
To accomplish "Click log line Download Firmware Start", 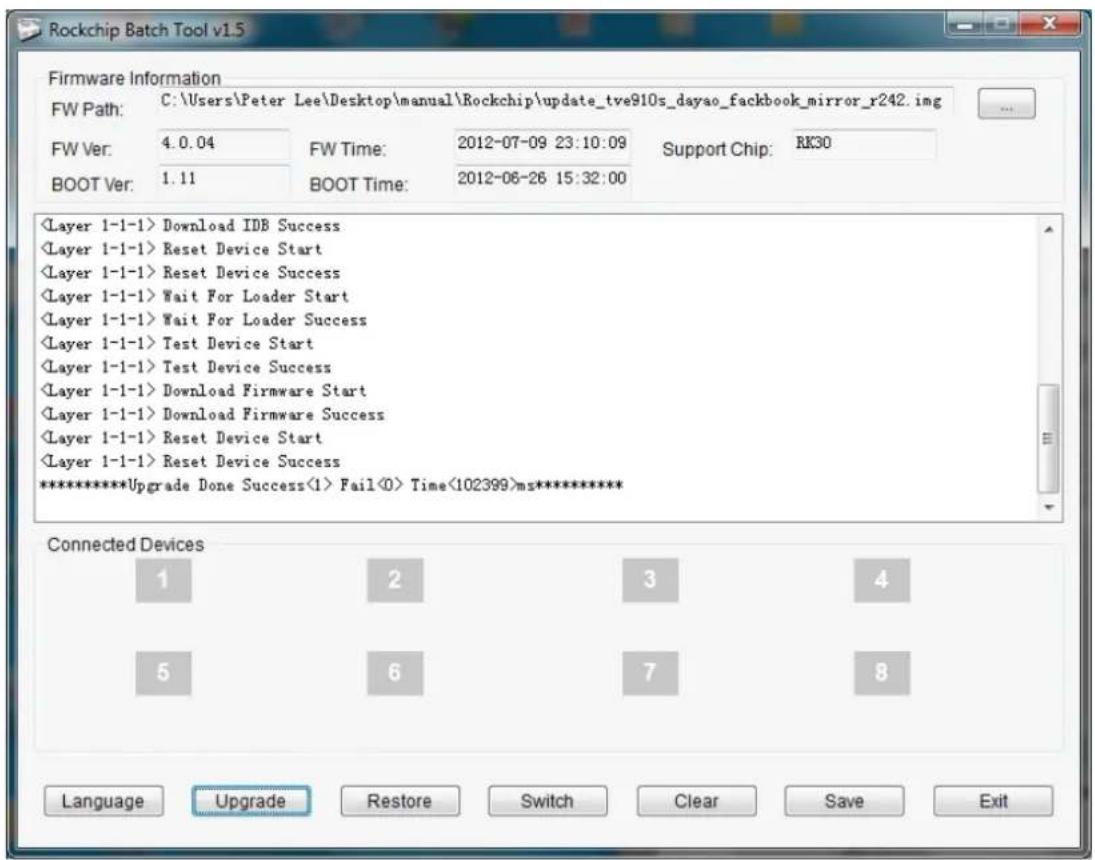I will coord(203,391).
